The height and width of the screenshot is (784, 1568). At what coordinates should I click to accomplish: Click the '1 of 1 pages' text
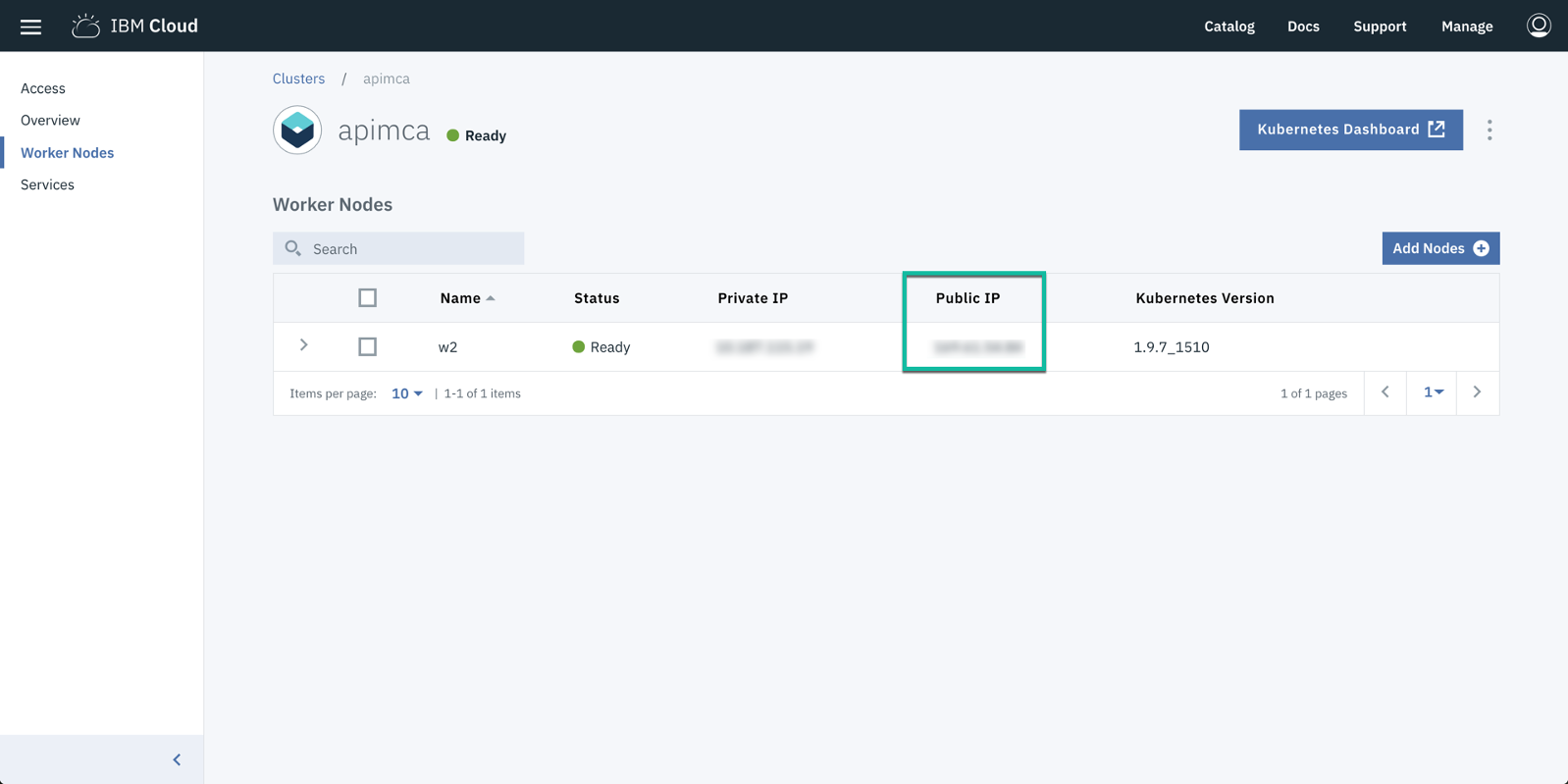(1314, 393)
